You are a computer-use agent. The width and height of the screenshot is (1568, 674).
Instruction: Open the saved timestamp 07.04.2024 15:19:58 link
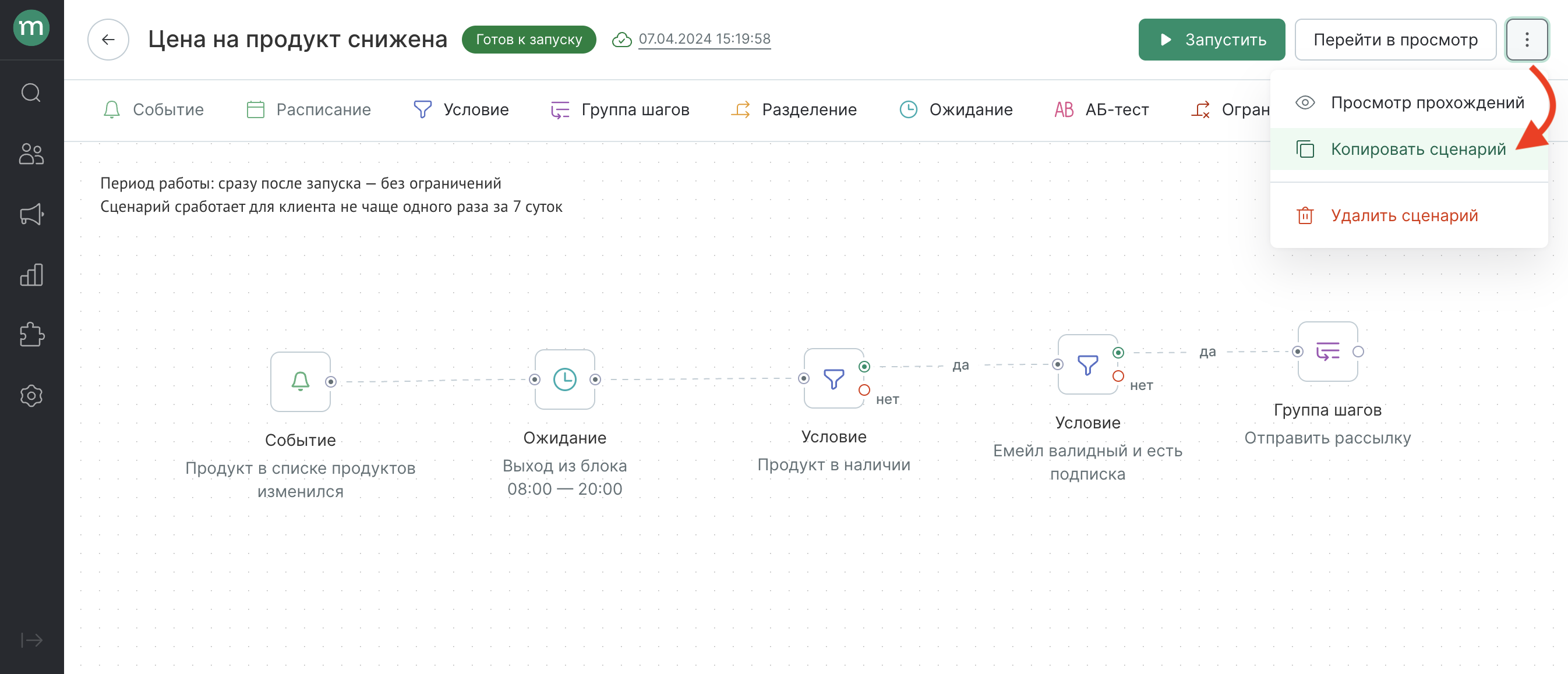pos(704,39)
